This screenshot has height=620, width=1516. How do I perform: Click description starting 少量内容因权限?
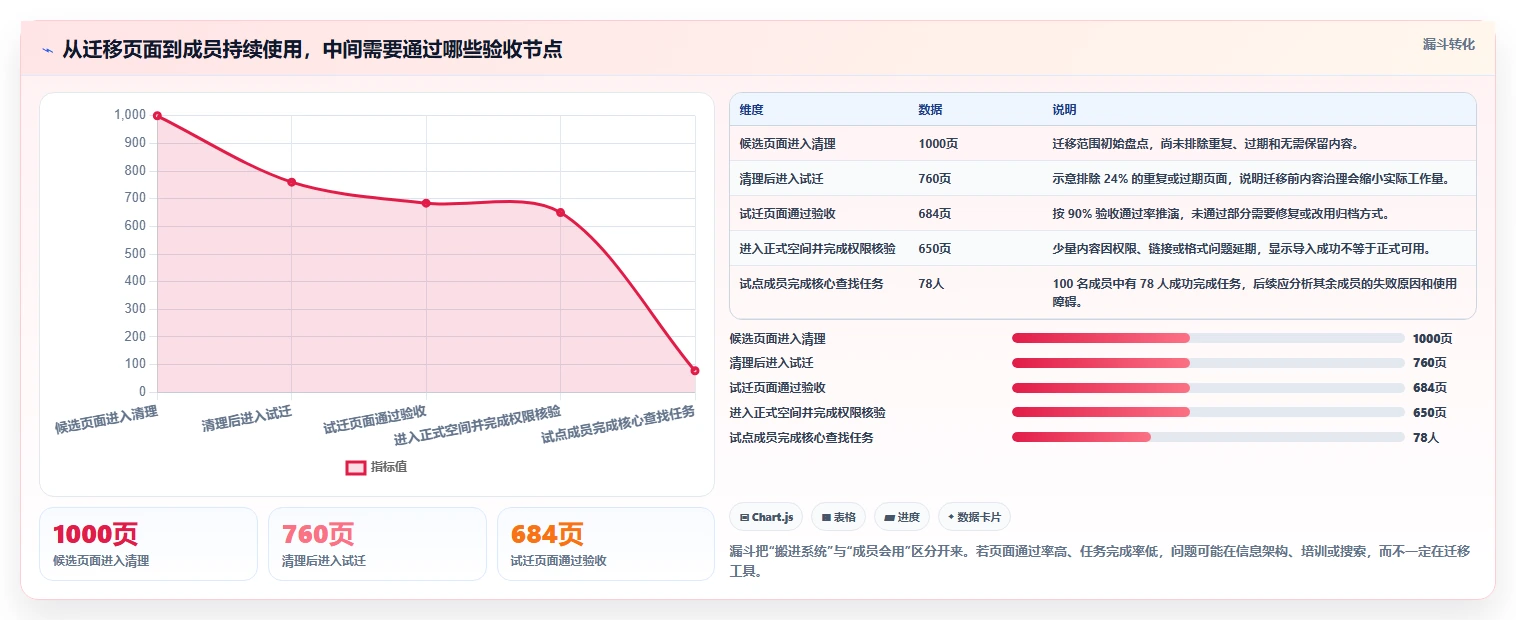(x=1241, y=249)
